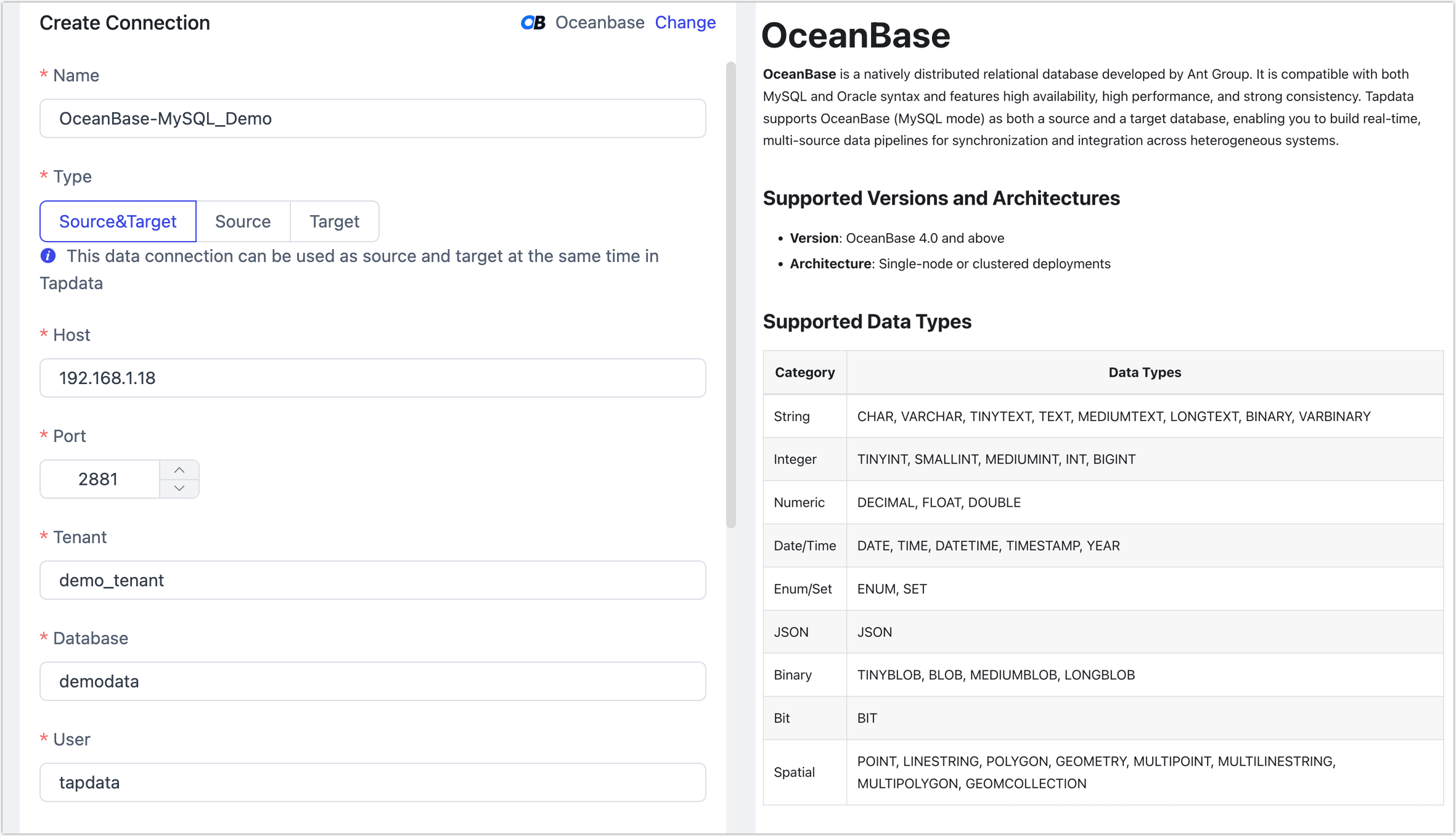Click the Data Types column header

pyautogui.click(x=1143, y=372)
